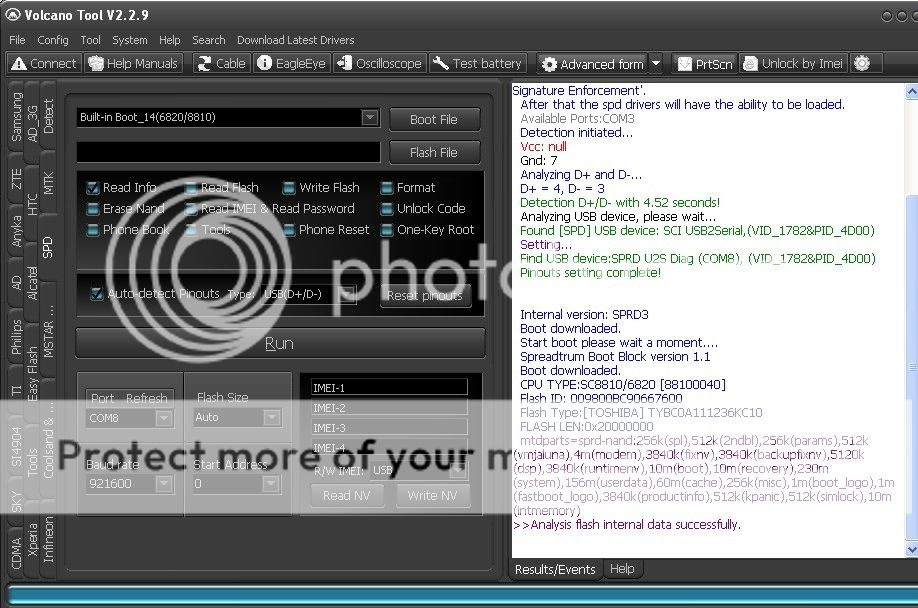This screenshot has width=918, height=608.
Task: Click the bottom blue progress bar
Action: click(x=463, y=596)
